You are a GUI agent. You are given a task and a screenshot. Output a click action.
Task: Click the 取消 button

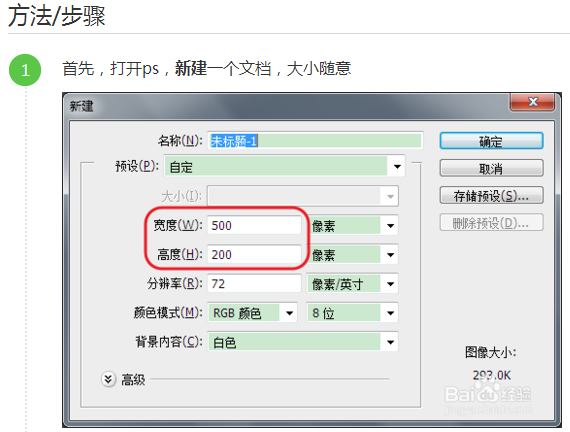(491, 168)
